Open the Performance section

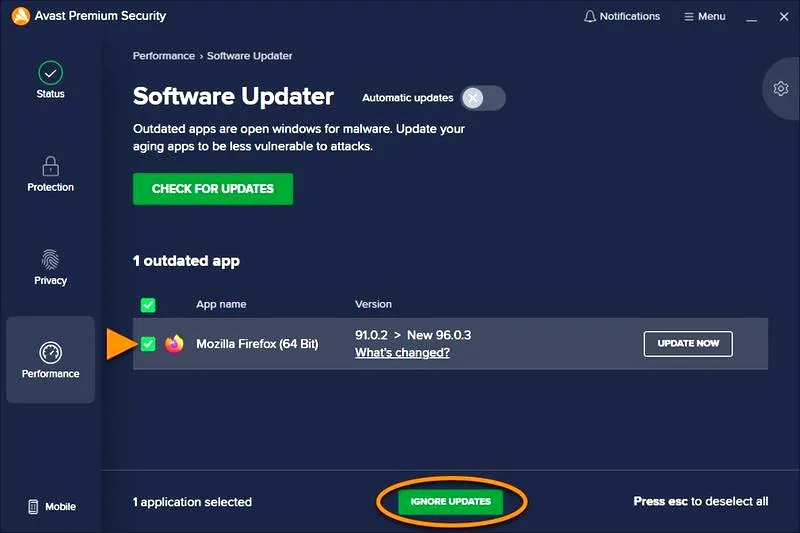coord(51,360)
